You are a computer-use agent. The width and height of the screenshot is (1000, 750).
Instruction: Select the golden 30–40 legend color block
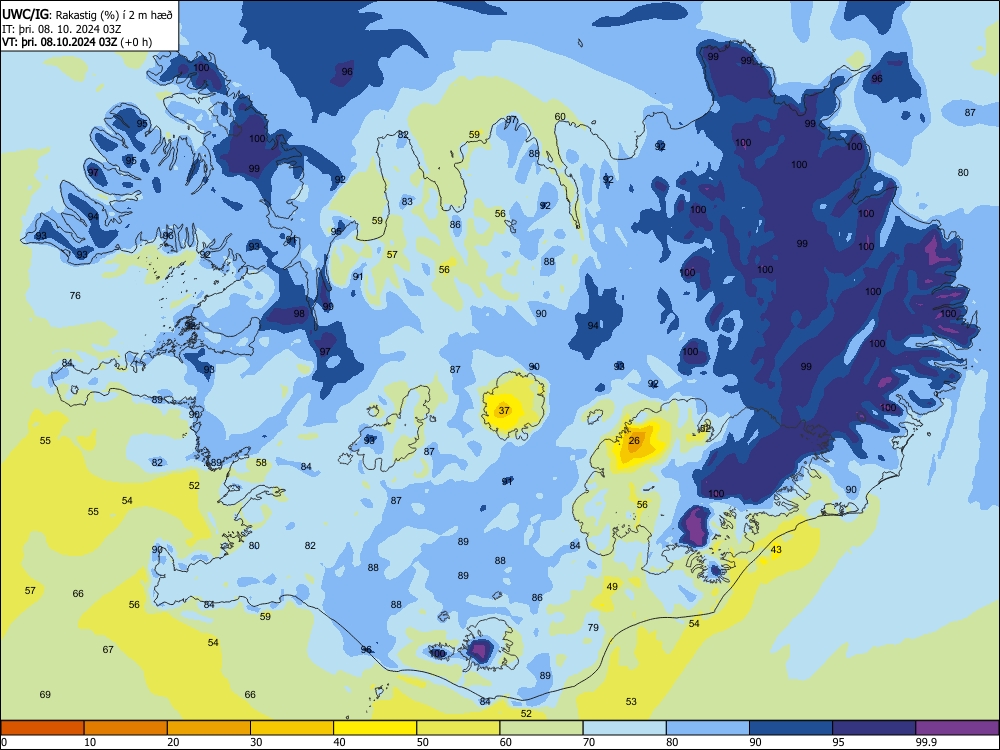tap(292, 728)
